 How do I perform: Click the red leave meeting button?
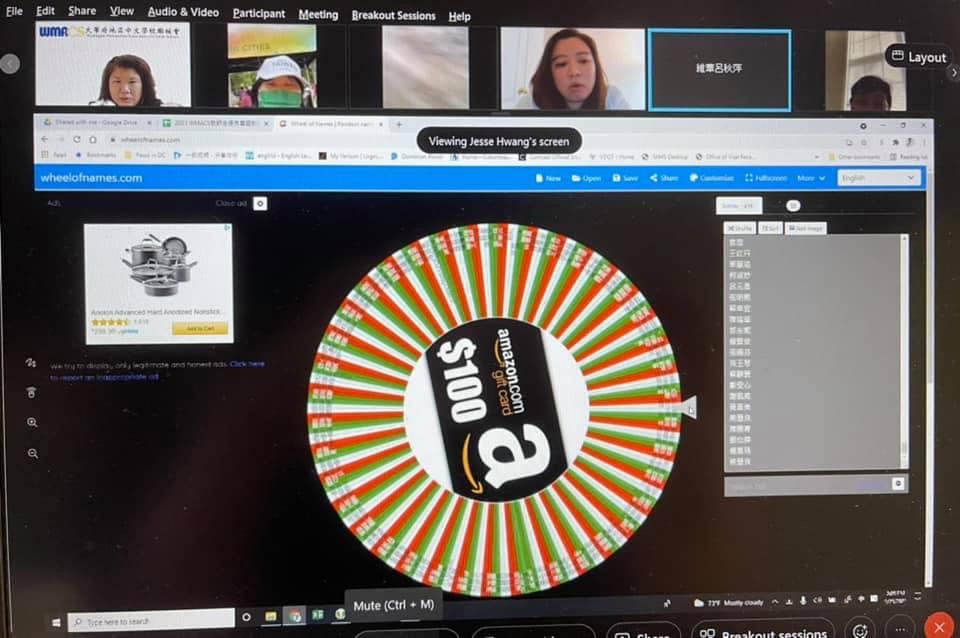pos(937,627)
